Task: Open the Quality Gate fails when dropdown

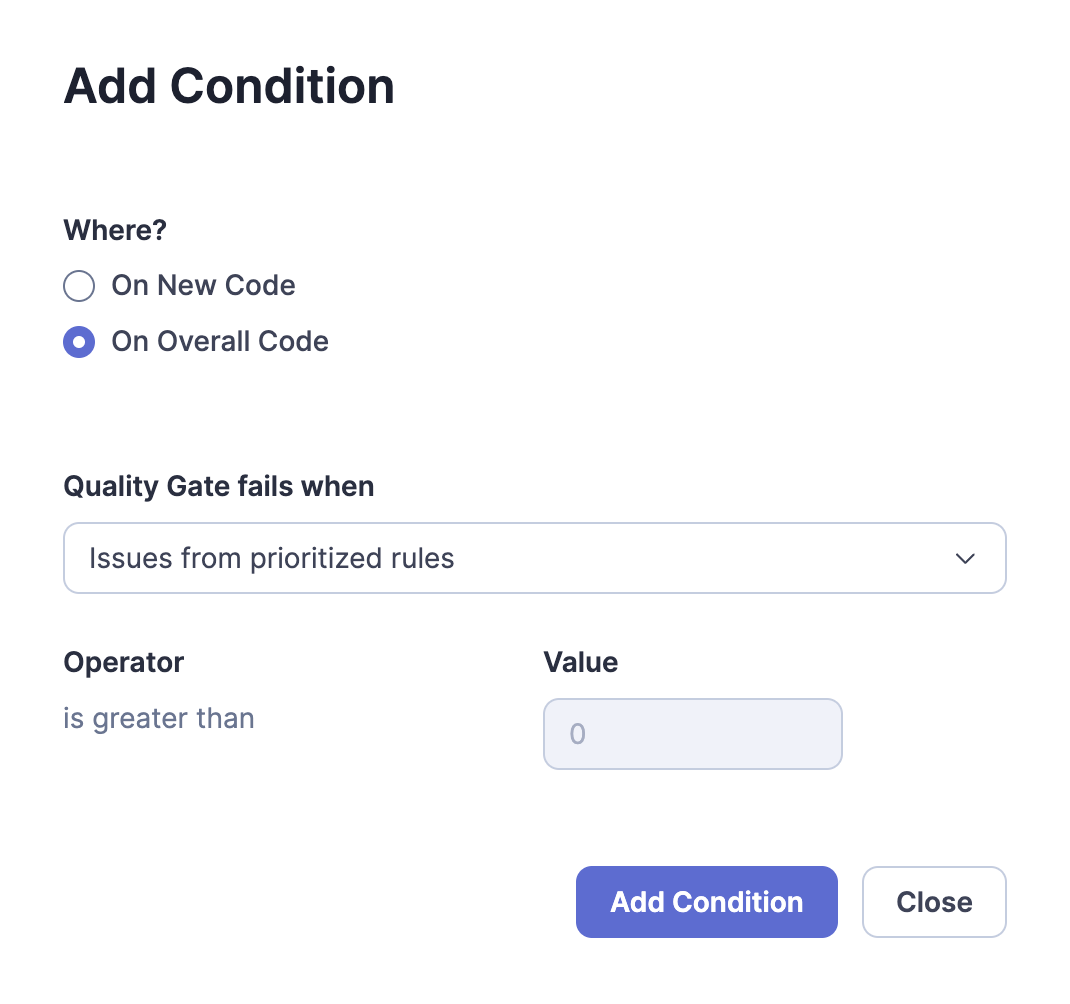Action: [534, 558]
